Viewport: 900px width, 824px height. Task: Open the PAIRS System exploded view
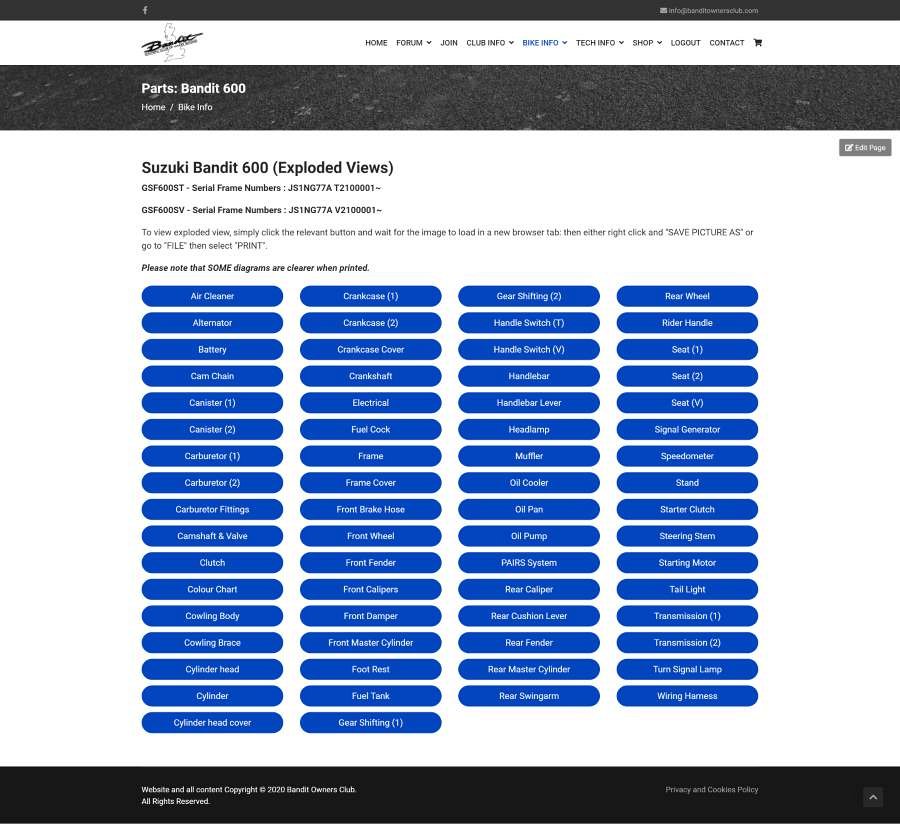tap(529, 563)
